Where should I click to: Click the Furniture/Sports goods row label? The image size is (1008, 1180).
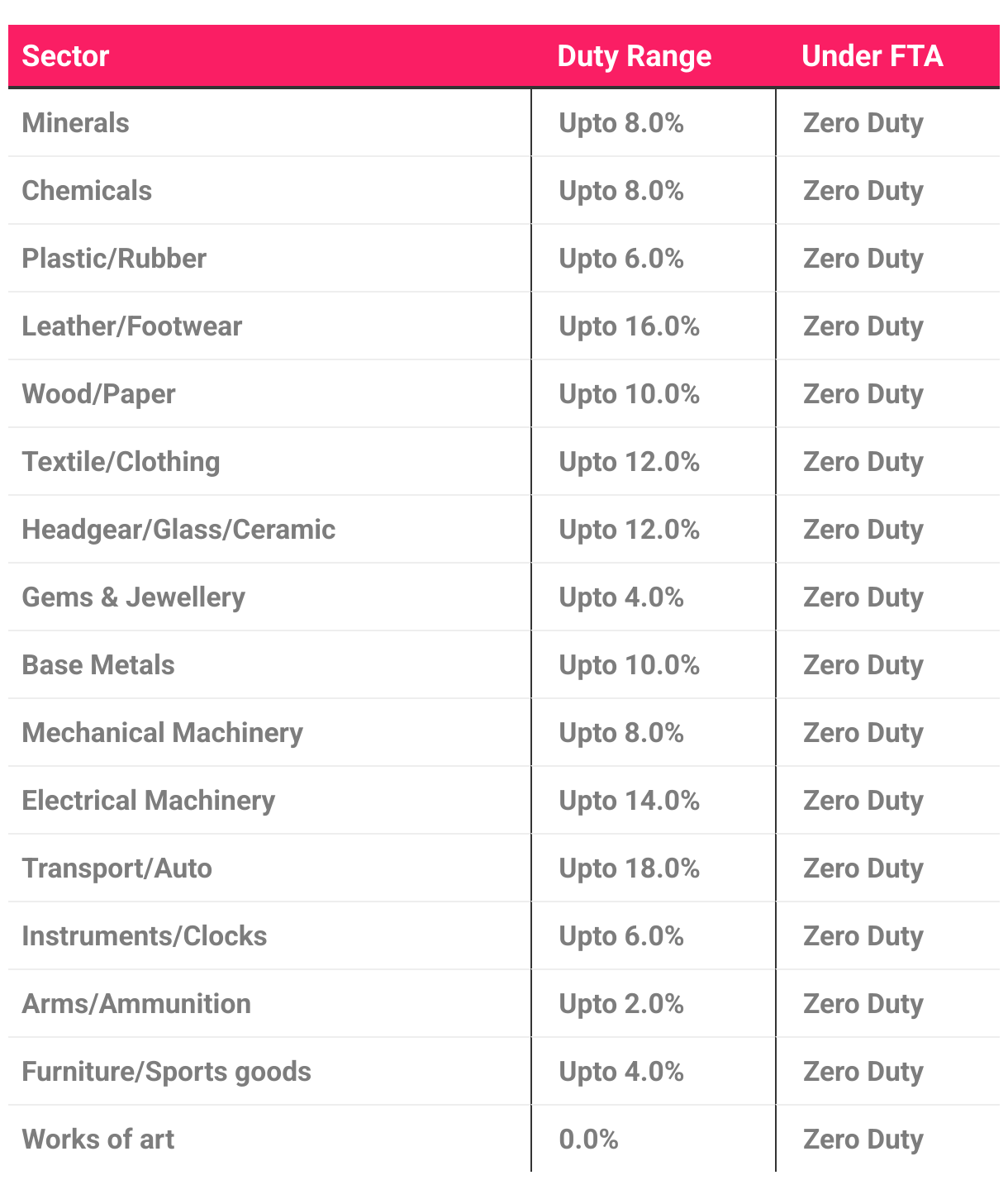[166, 1072]
